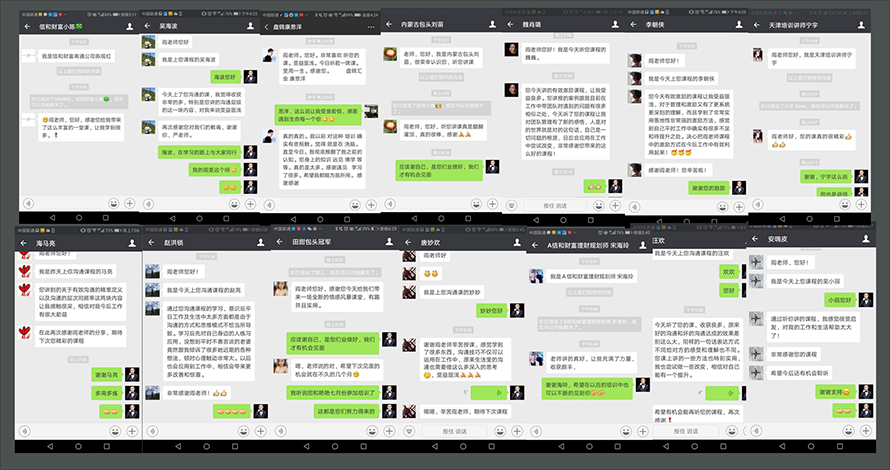Open contact profile icon in 吴海波 chat
Screen dimensions: 890x470
pyautogui.click(x=252, y=25)
